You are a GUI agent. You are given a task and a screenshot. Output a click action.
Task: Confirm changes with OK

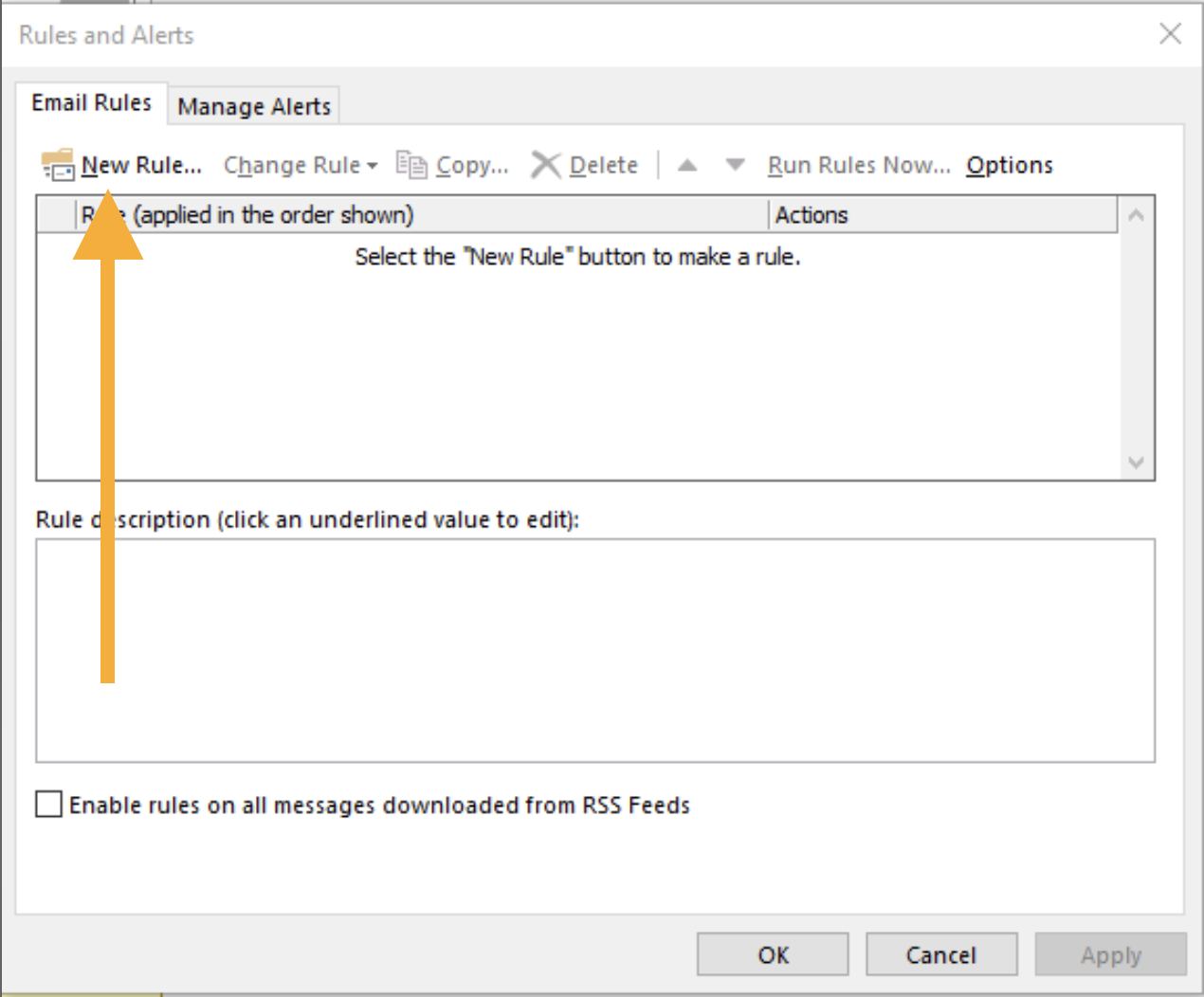(x=771, y=954)
